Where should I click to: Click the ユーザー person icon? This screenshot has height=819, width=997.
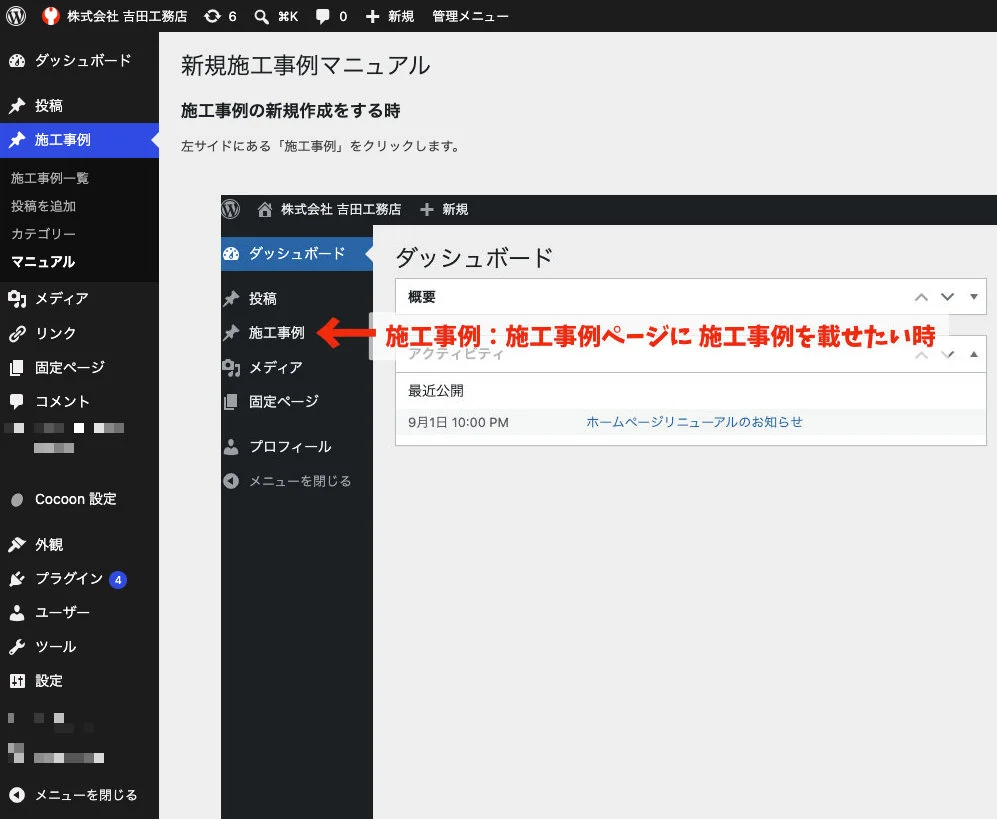point(17,613)
